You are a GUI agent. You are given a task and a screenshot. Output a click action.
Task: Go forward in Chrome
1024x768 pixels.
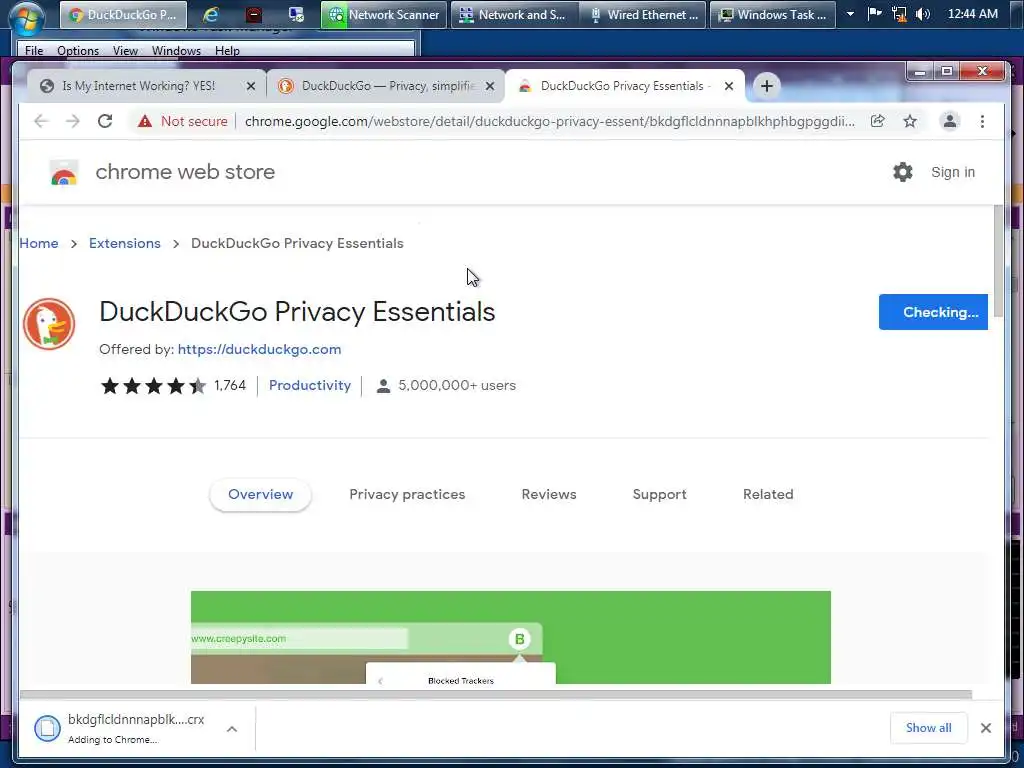tap(72, 121)
